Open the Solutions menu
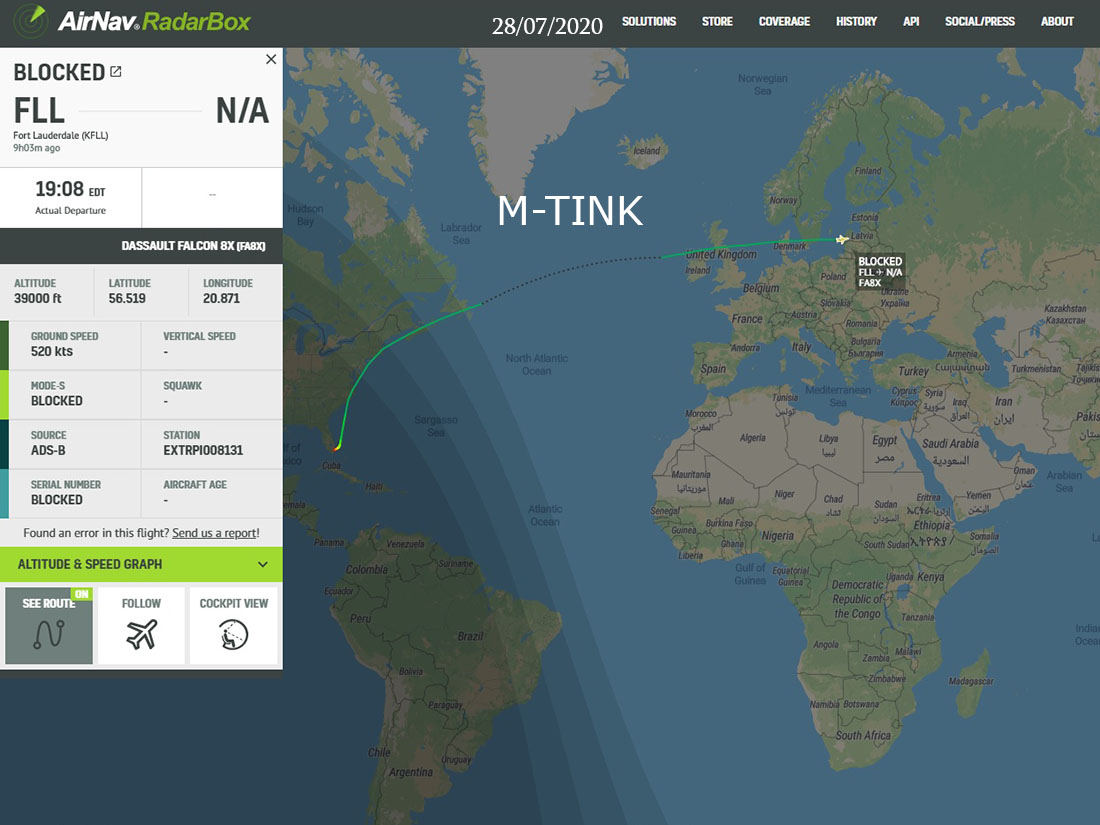The width and height of the screenshot is (1100, 825). 649,22
